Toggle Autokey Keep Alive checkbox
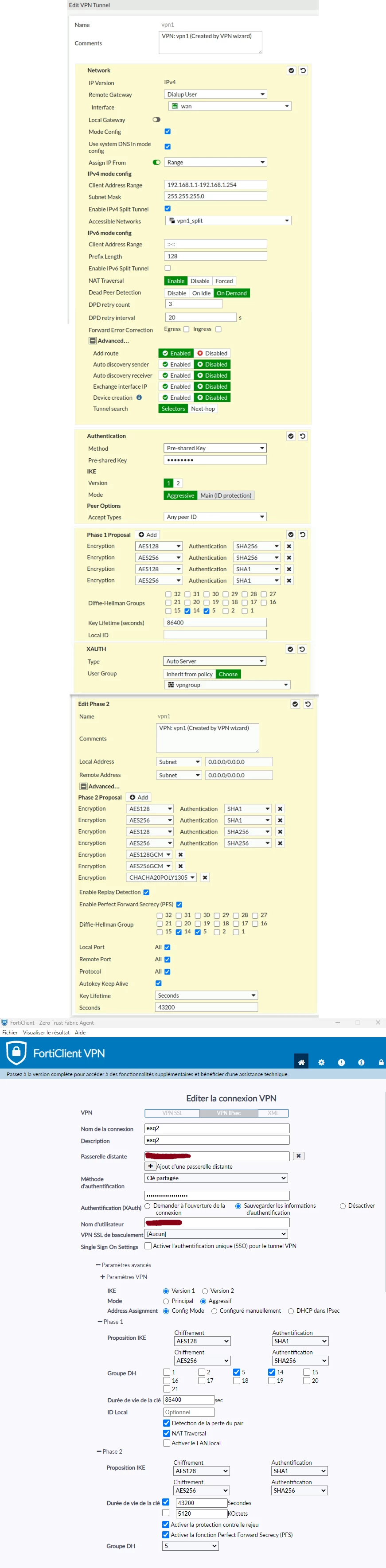 point(158,983)
